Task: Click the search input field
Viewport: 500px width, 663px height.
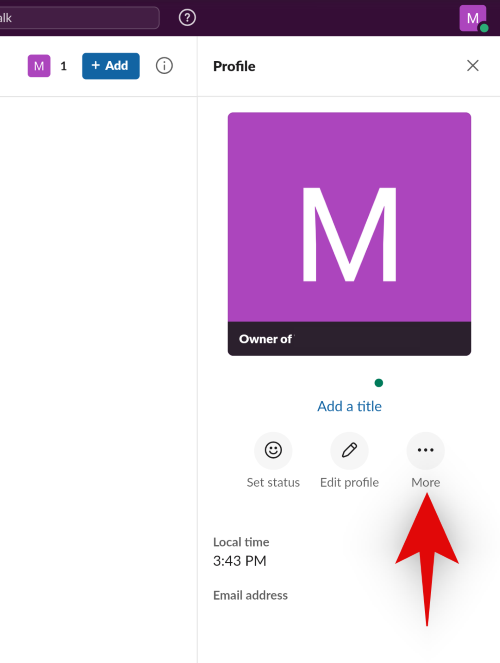Action: click(x=79, y=18)
